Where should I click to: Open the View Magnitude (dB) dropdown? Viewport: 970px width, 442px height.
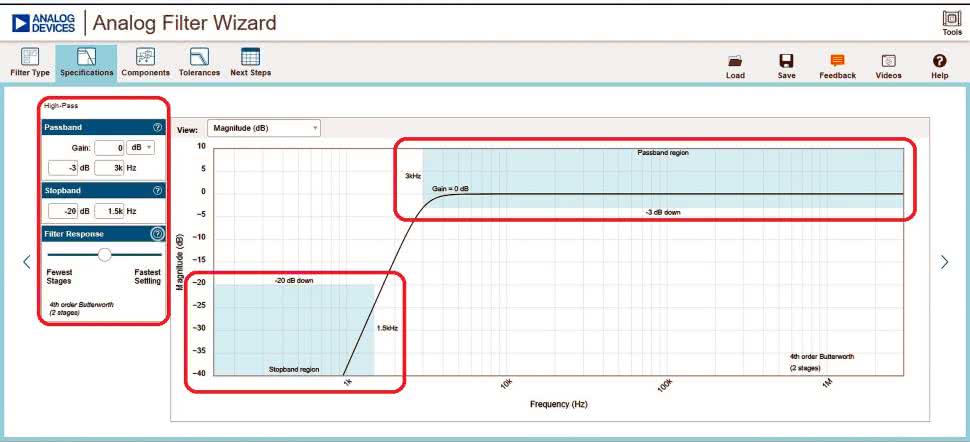pos(263,128)
